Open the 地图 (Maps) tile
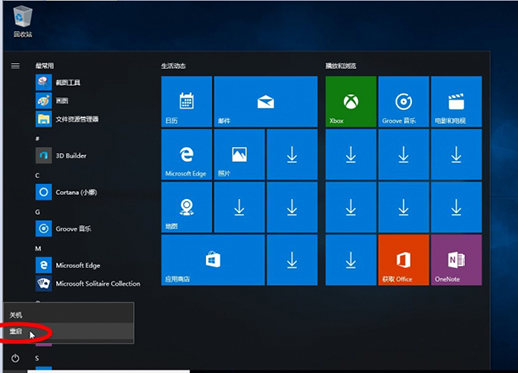The image size is (518, 373). point(187,207)
